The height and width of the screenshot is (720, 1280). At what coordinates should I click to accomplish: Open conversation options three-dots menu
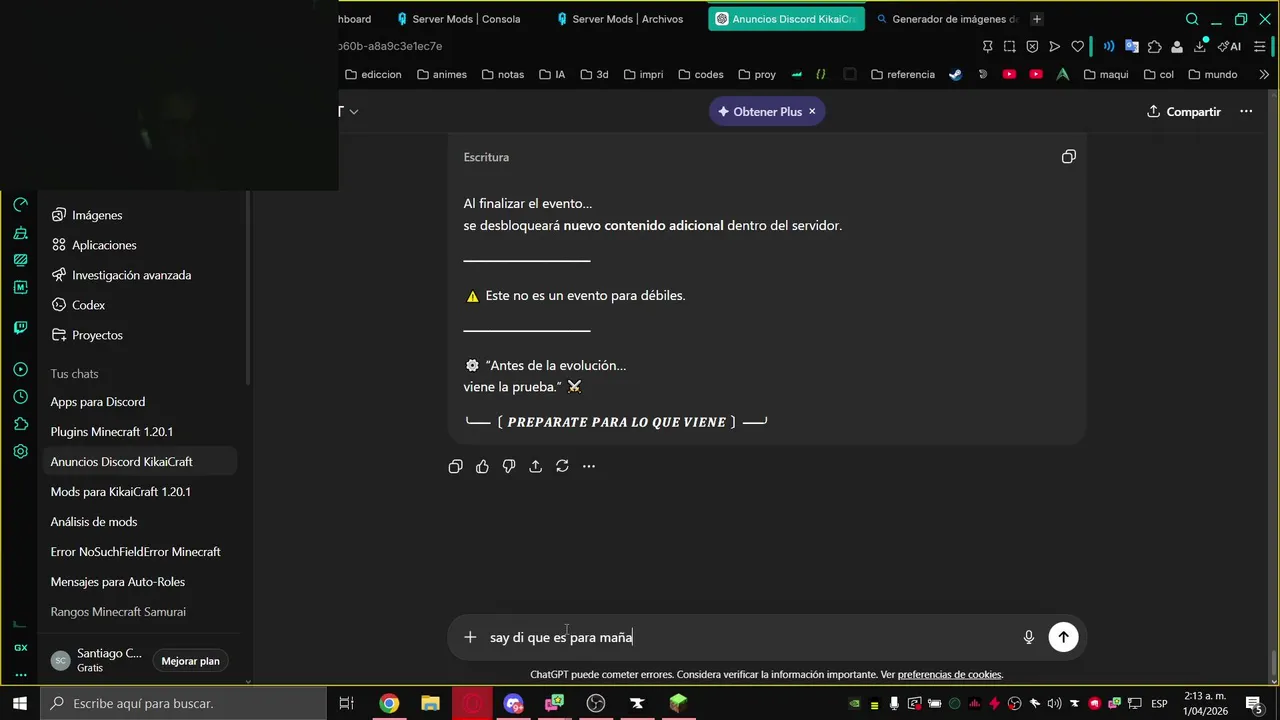pyautogui.click(x=1246, y=111)
